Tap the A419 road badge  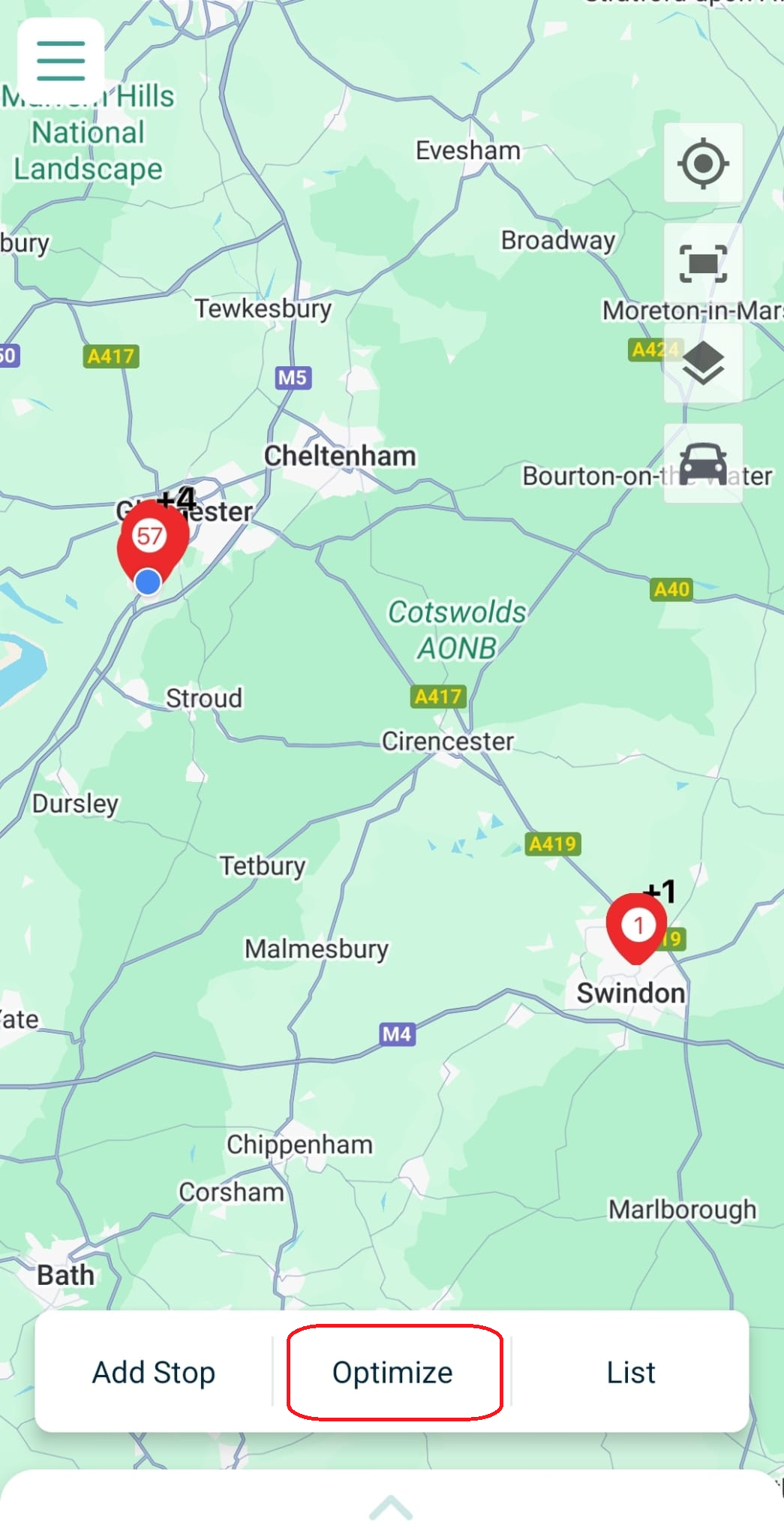tap(552, 844)
